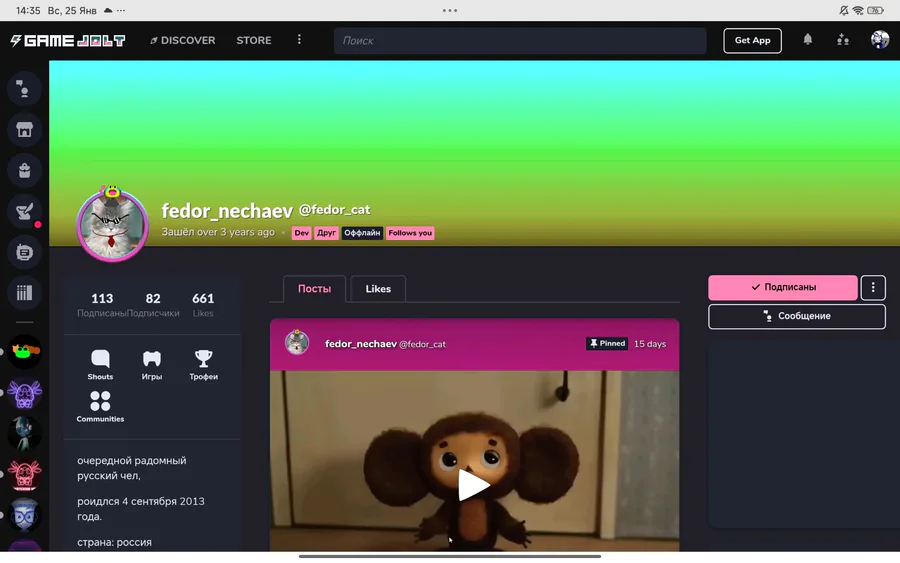Open your account avatar menu

tap(879, 40)
